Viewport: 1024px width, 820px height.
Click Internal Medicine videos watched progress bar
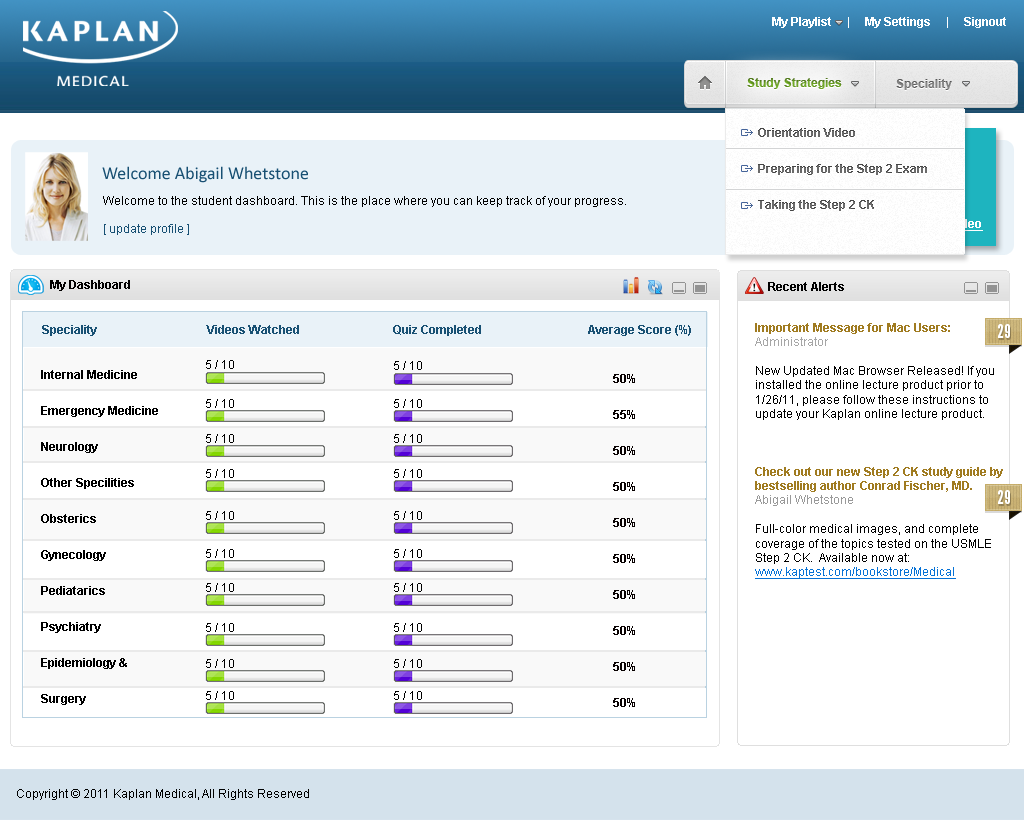coord(265,379)
